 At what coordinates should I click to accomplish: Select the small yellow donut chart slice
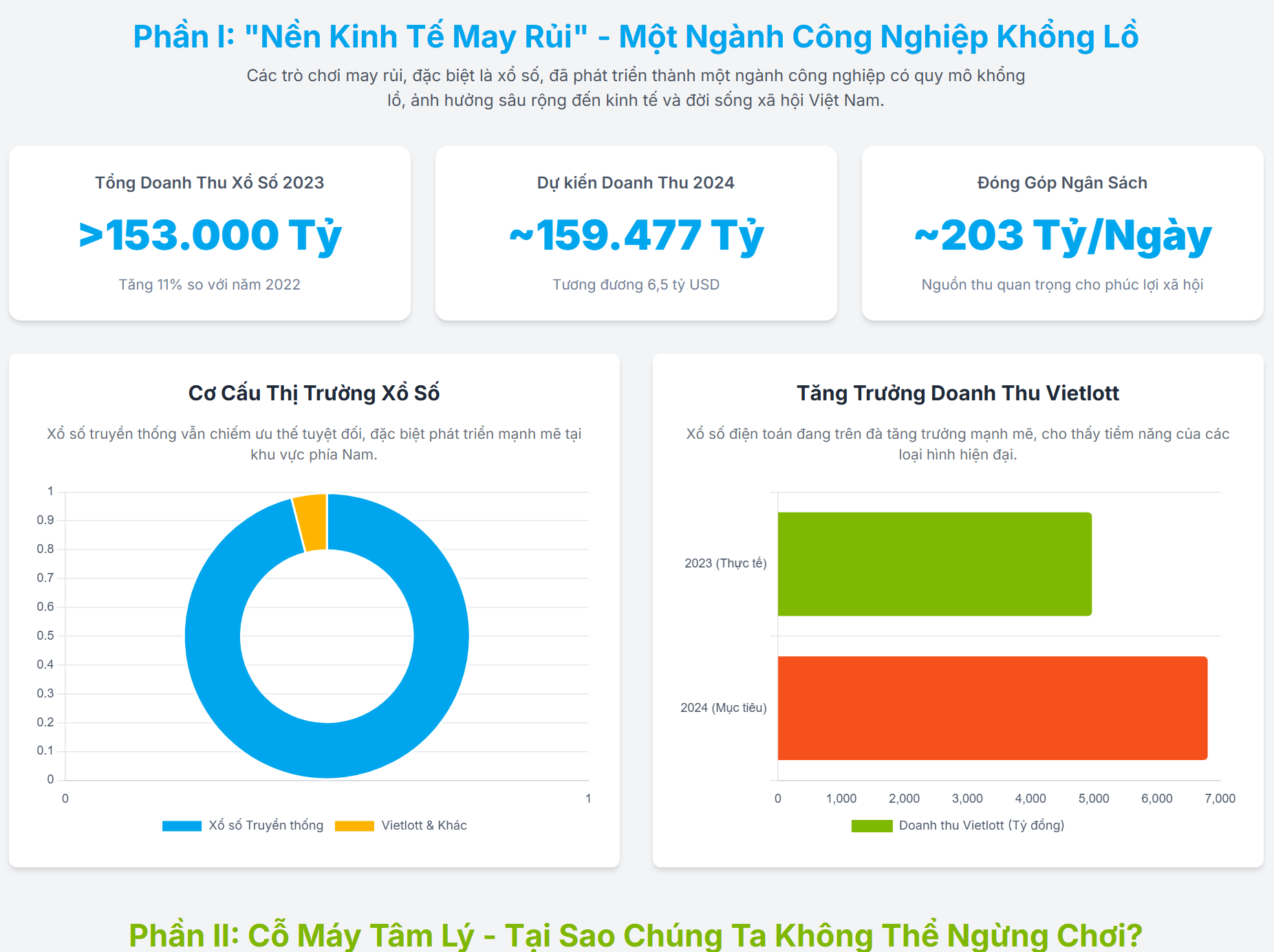(x=312, y=523)
